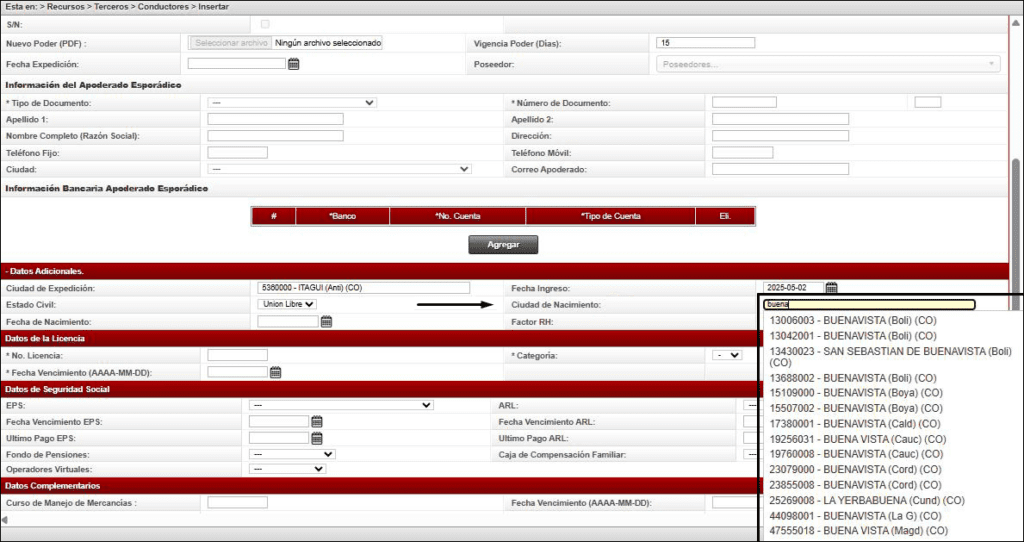Open the EPS dropdown
1024x542 pixels.
[340, 405]
